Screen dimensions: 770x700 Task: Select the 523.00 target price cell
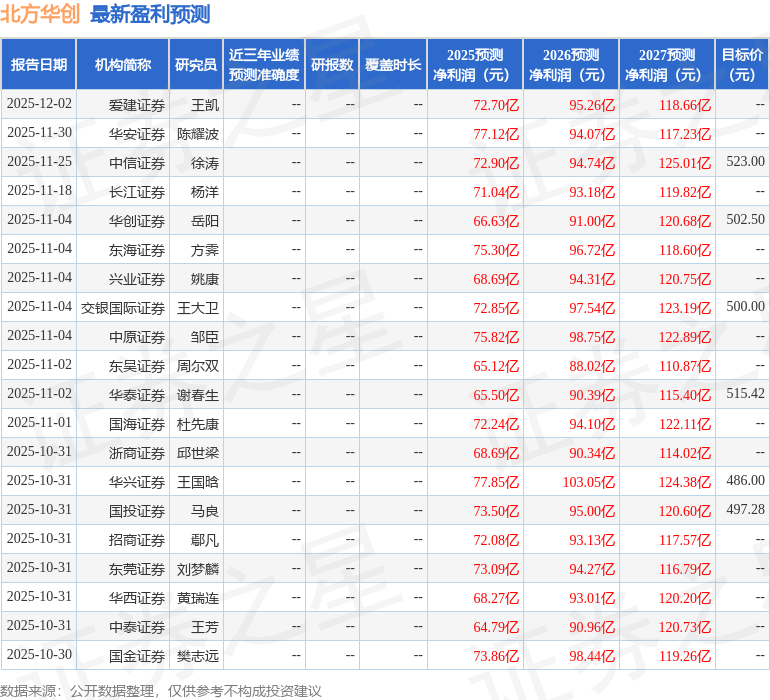745,162
